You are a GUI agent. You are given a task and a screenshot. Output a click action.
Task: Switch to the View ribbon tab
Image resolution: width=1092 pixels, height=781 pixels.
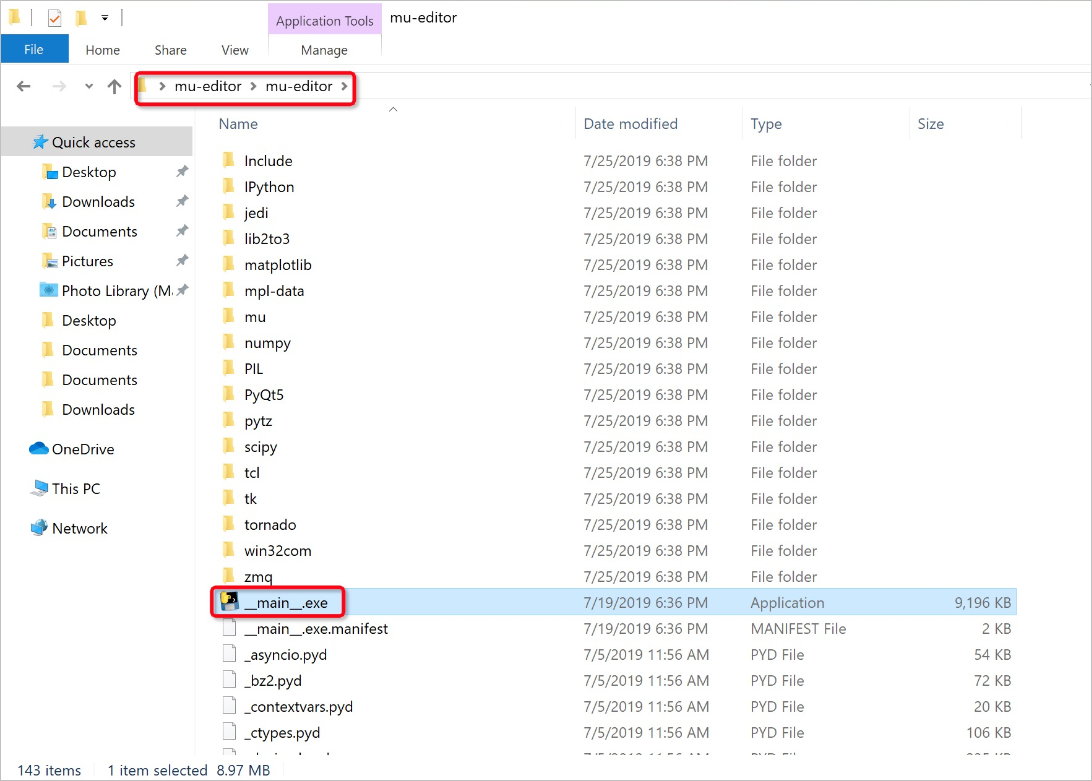pyautogui.click(x=235, y=50)
